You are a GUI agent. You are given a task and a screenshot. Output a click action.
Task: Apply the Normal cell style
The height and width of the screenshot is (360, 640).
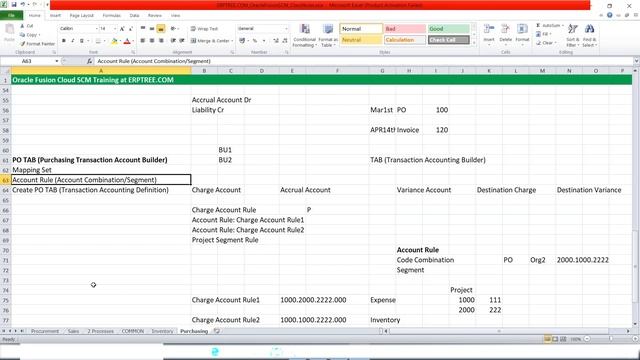361,29
